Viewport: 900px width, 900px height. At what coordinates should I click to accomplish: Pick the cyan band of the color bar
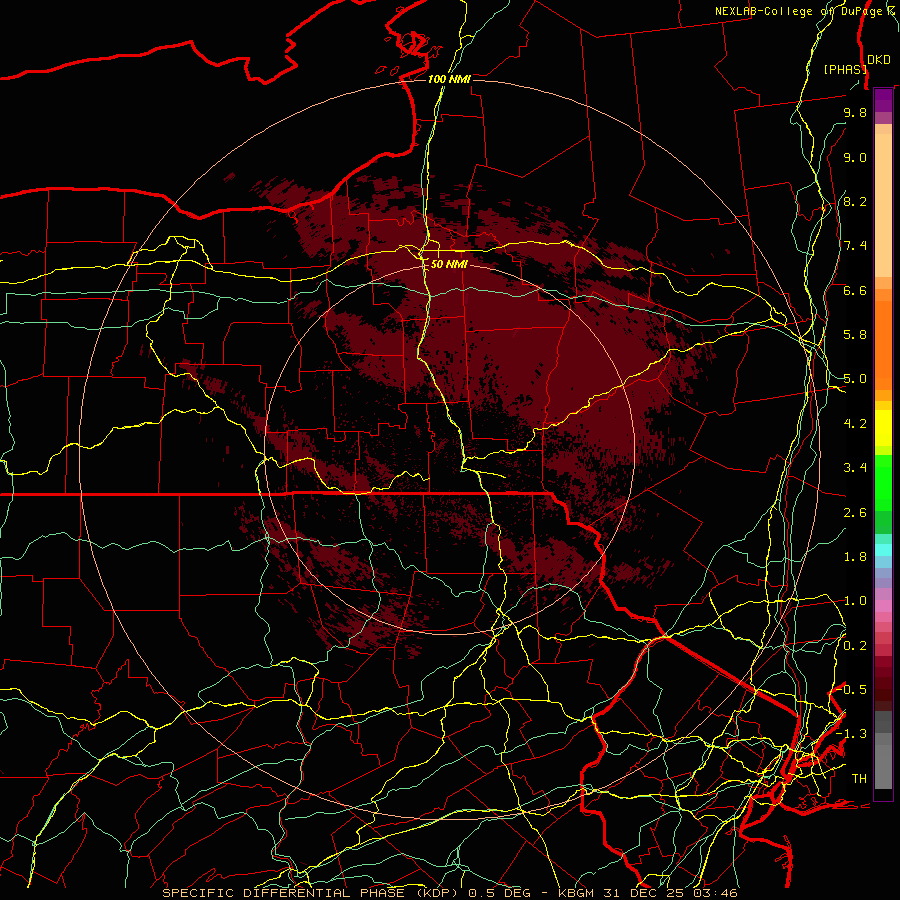[x=883, y=549]
